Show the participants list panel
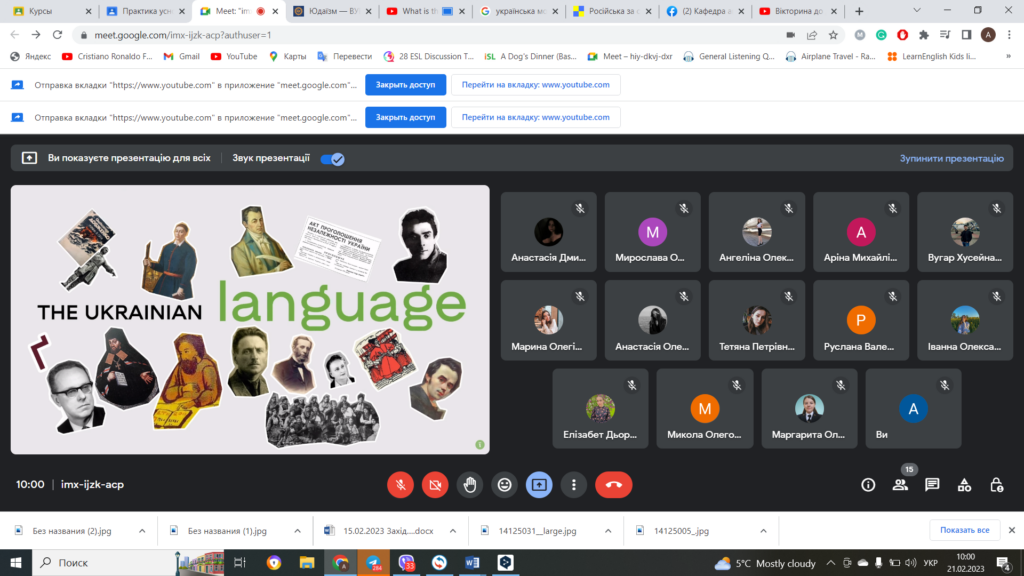Viewport: 1024px width, 576px height. 900,485
